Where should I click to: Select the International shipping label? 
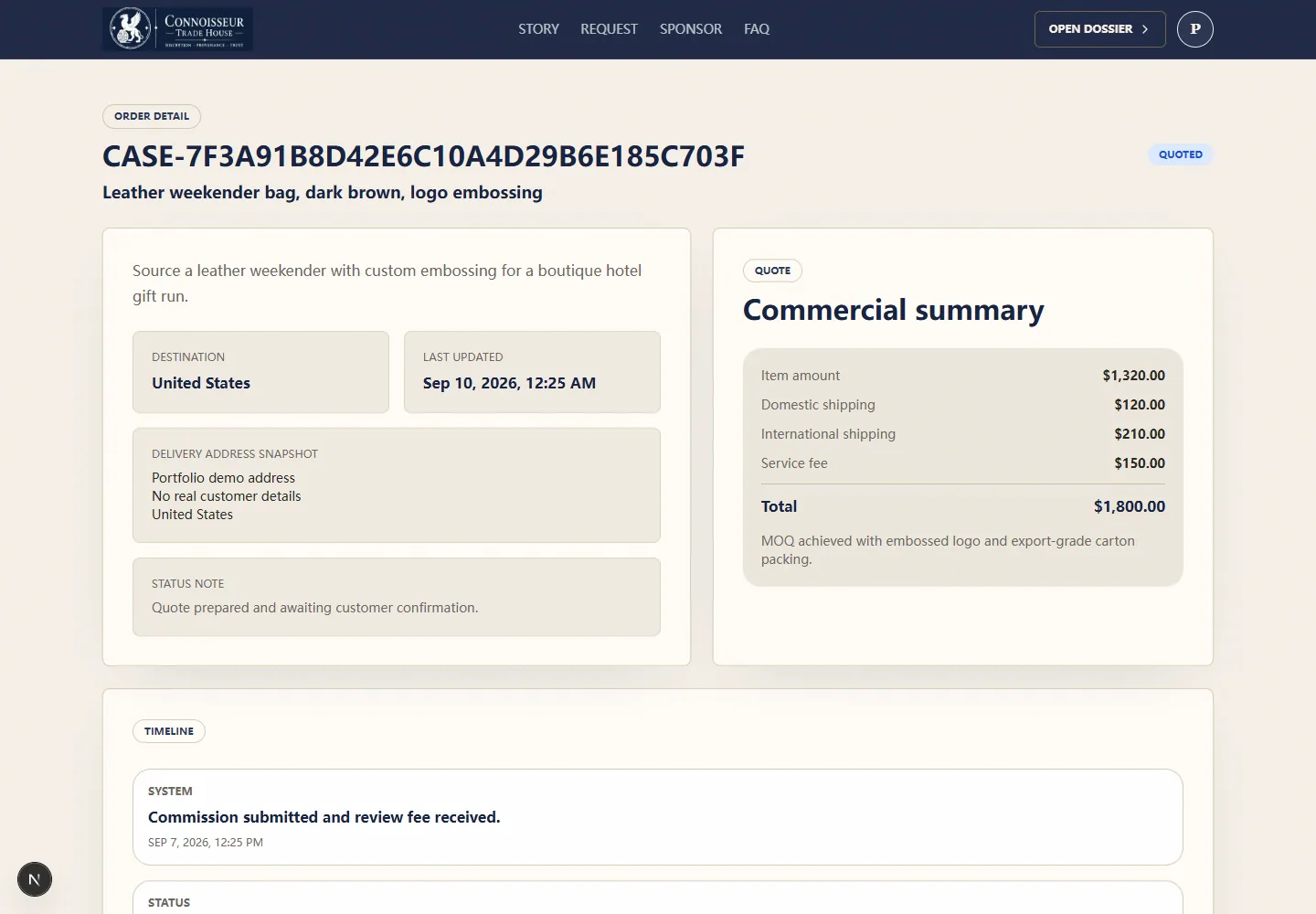(x=828, y=434)
